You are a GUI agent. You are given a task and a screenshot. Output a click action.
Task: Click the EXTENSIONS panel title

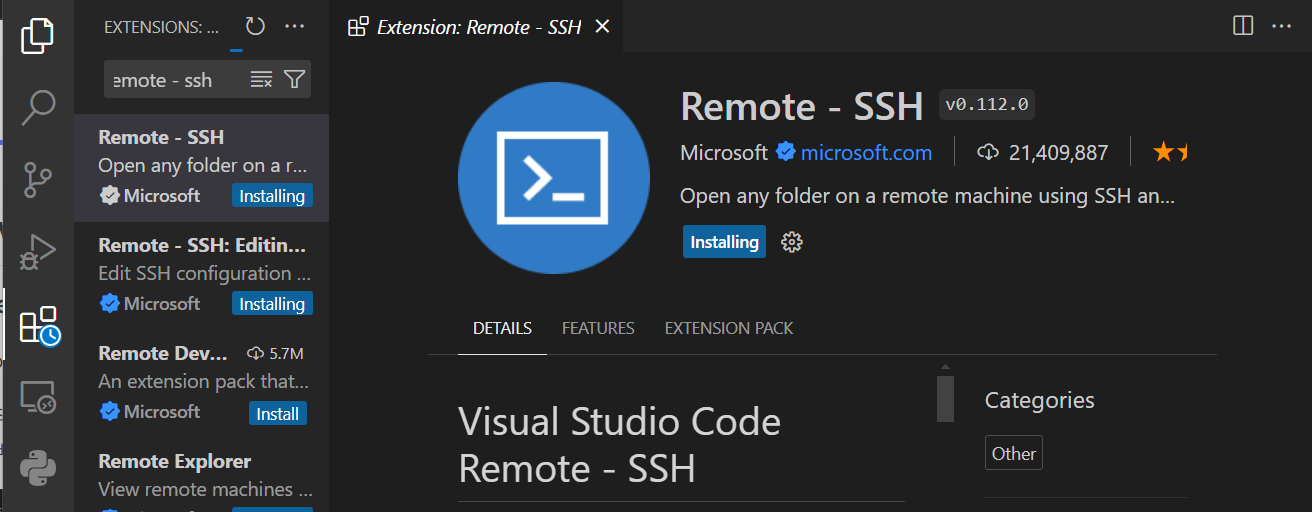[x=162, y=27]
